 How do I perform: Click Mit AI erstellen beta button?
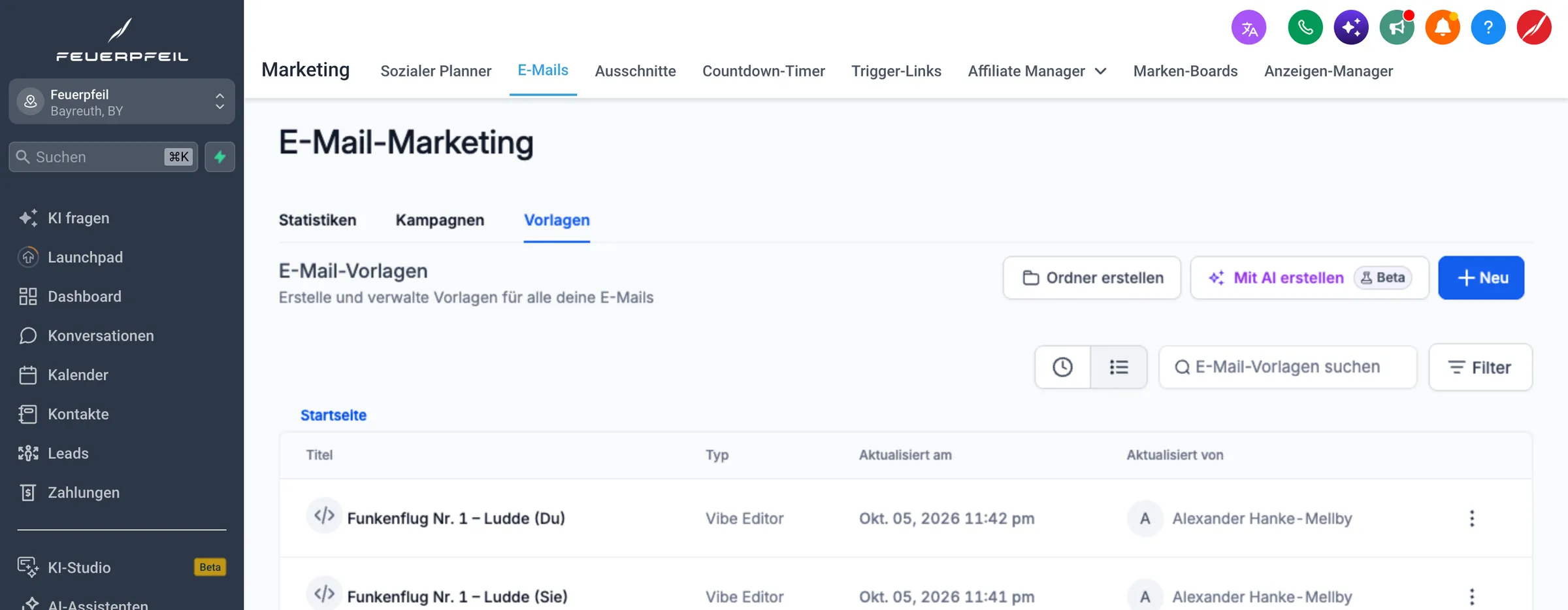tap(1309, 278)
